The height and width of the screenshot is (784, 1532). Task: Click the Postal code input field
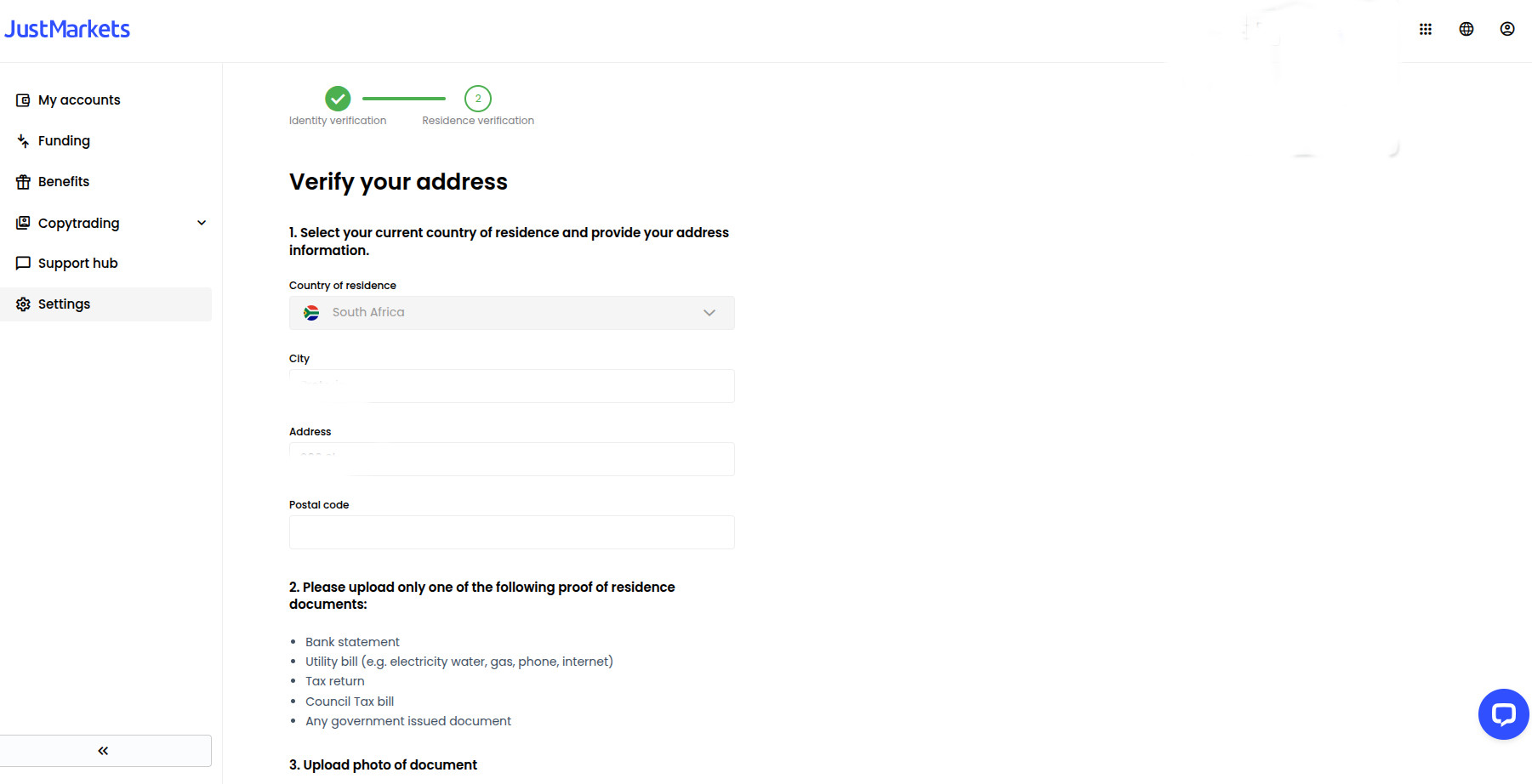pyautogui.click(x=511, y=532)
